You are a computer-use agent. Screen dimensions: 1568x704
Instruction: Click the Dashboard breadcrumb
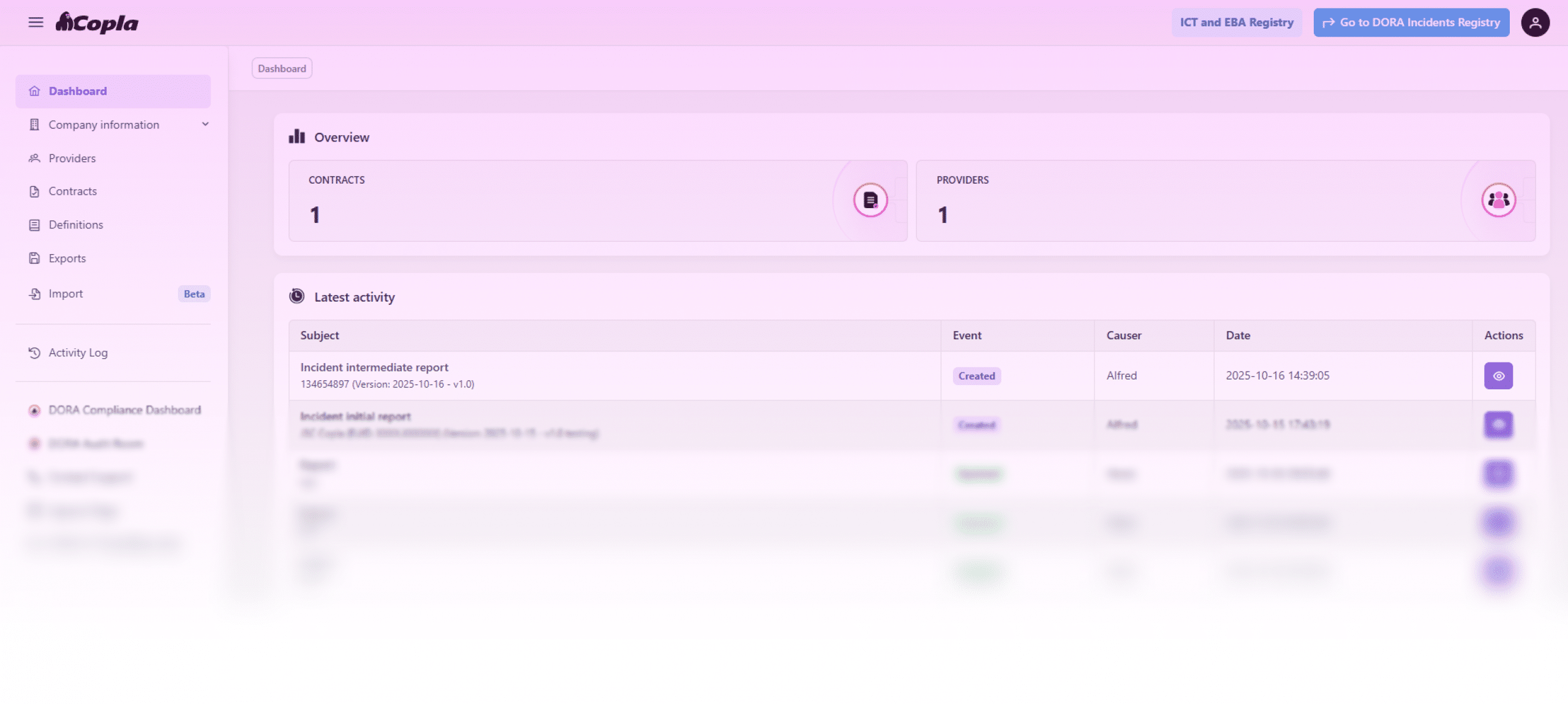click(282, 69)
